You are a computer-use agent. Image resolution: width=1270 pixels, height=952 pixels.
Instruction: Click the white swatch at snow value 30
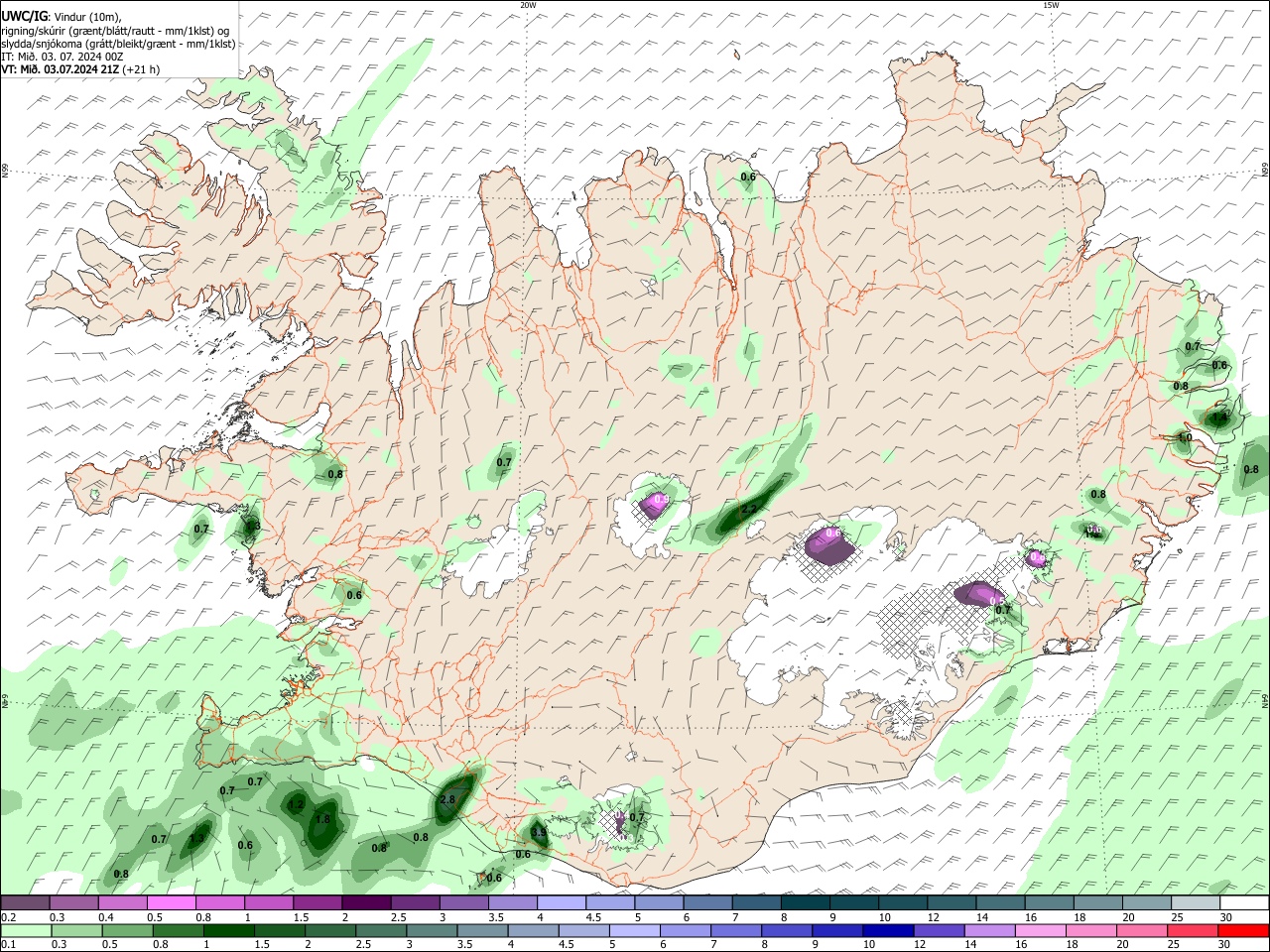click(x=1244, y=902)
